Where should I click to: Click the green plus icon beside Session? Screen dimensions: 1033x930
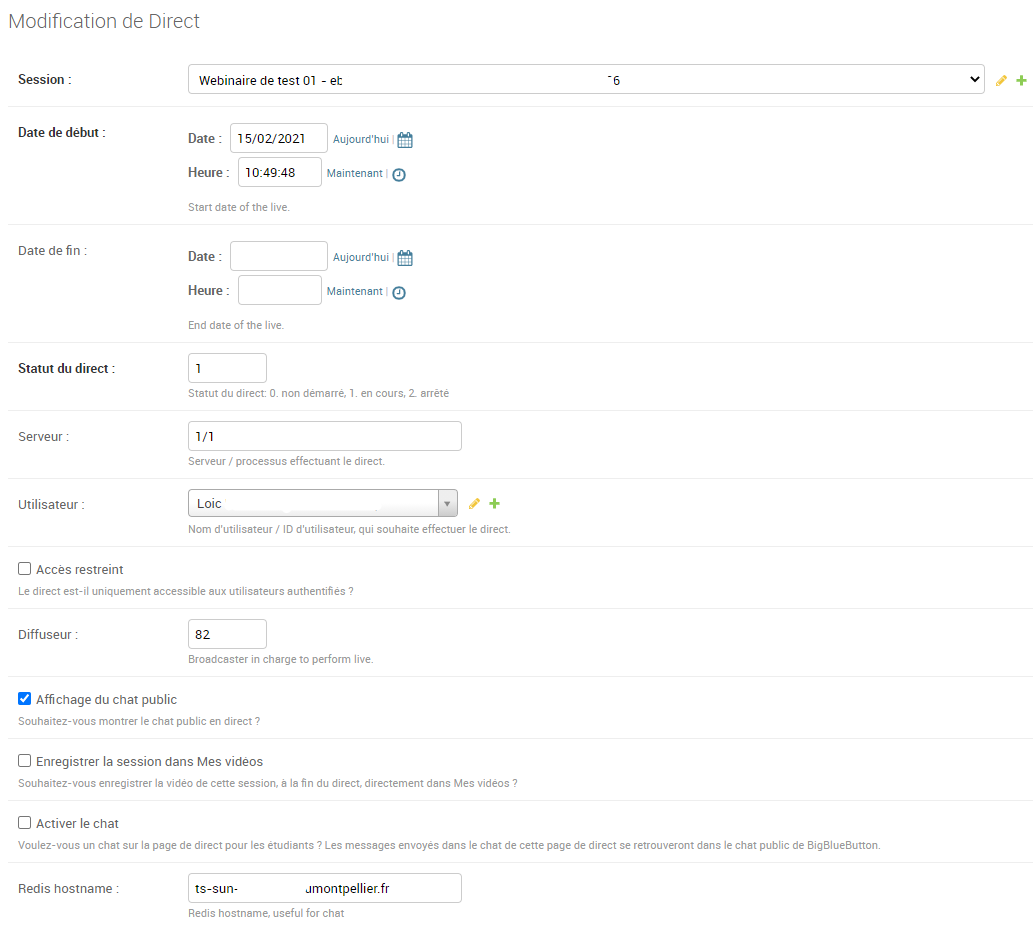tap(1021, 80)
